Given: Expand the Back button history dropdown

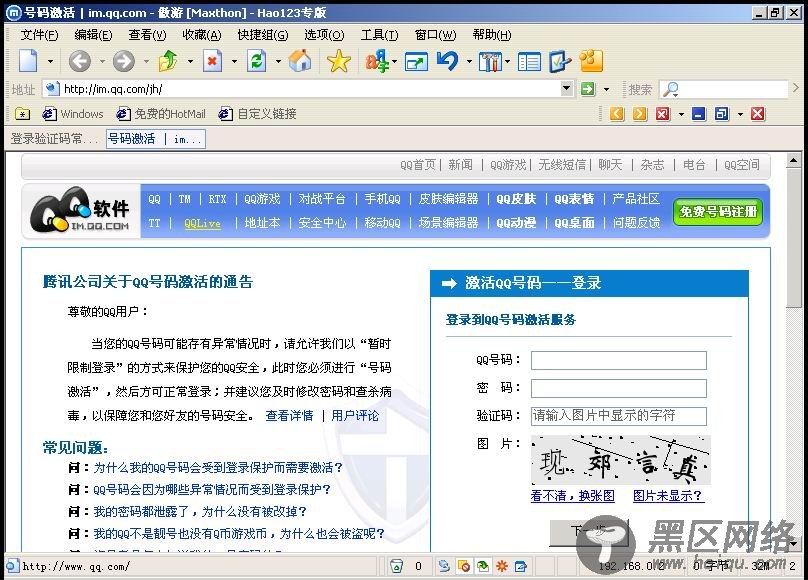Looking at the screenshot, I should 102,61.
